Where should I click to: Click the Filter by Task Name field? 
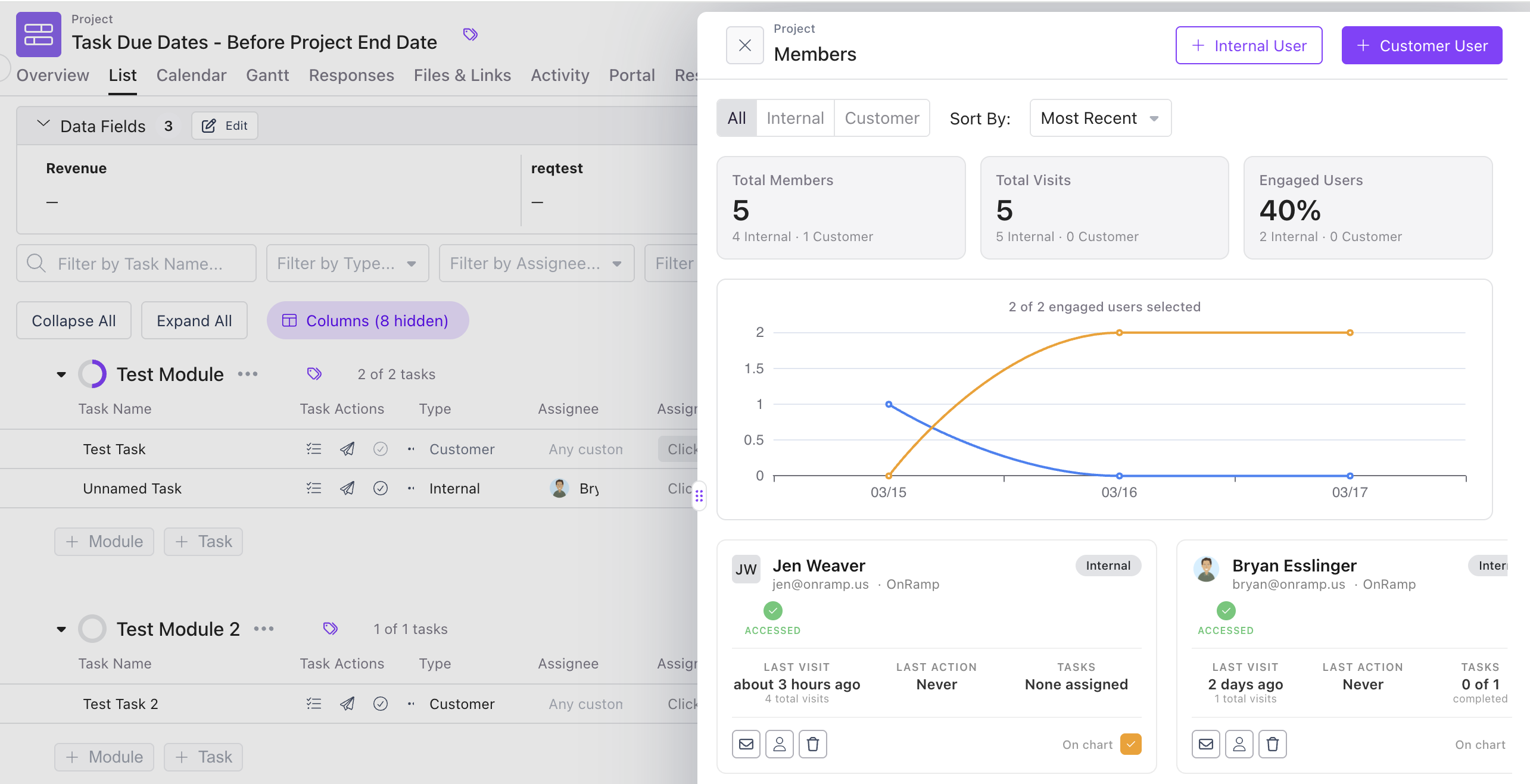click(136, 263)
